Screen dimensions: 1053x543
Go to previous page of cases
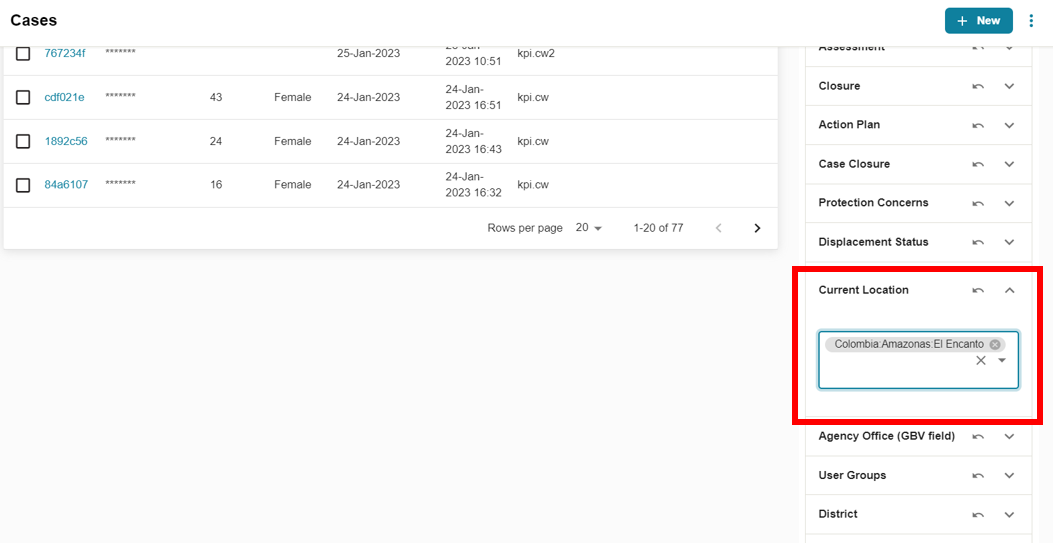coord(719,228)
